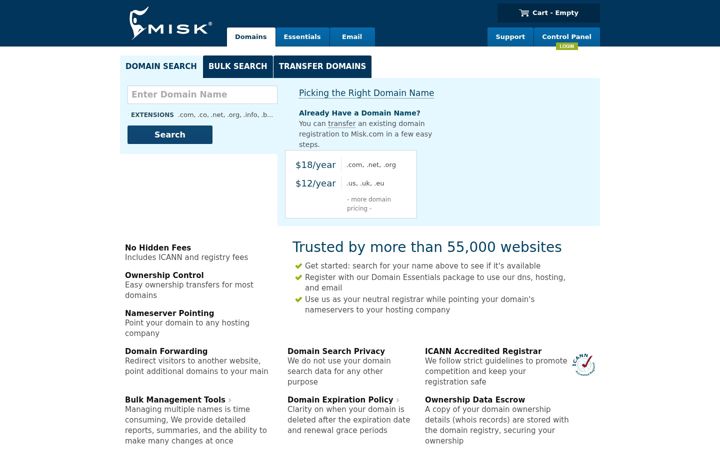
Task: Click the Search button
Action: pos(170,135)
